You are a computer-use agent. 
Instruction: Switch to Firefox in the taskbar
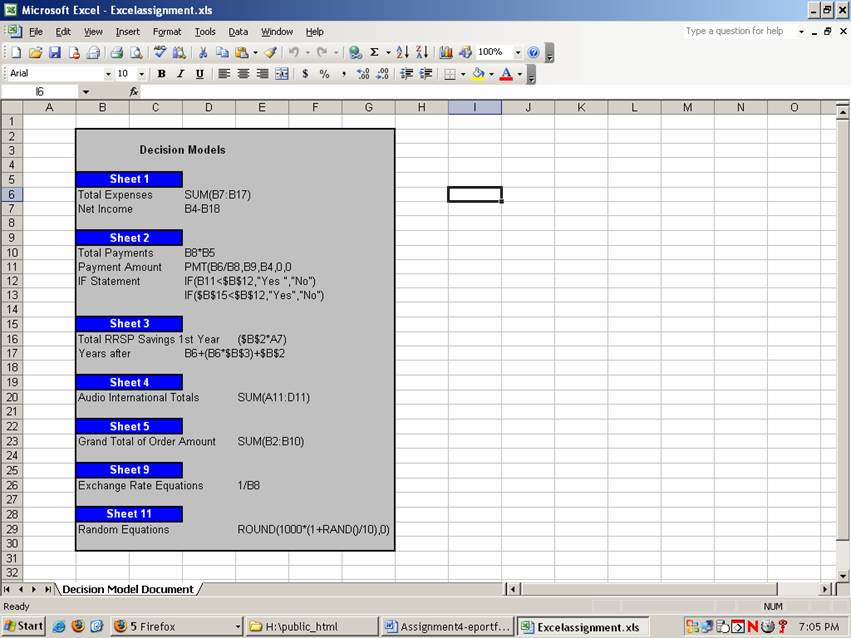pyautogui.click(x=175, y=627)
